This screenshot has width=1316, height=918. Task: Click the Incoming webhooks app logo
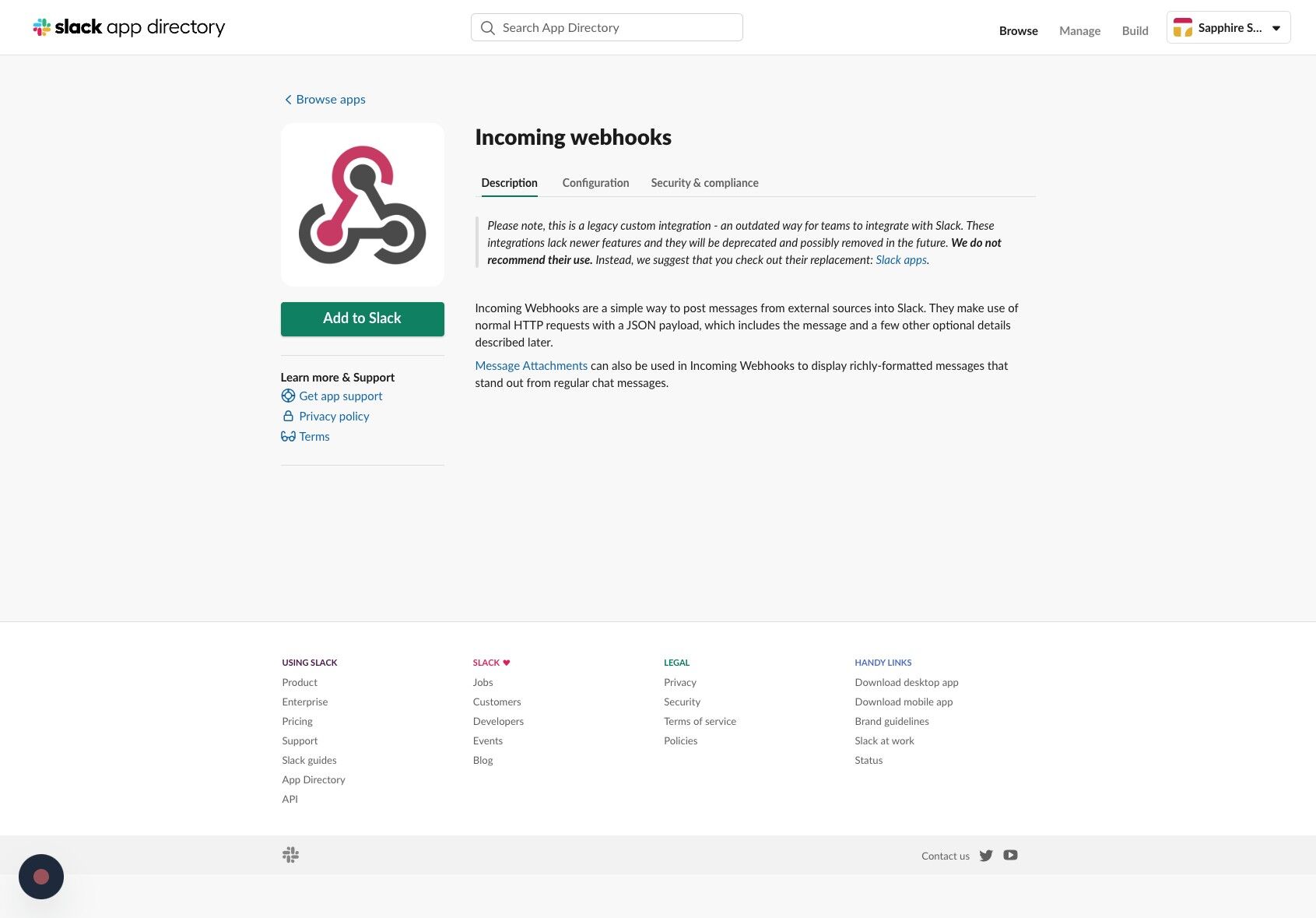(363, 205)
